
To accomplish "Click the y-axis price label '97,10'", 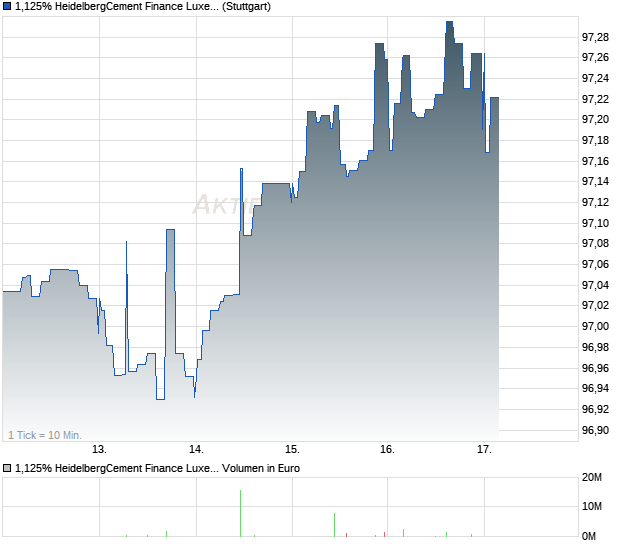I will [x=595, y=223].
